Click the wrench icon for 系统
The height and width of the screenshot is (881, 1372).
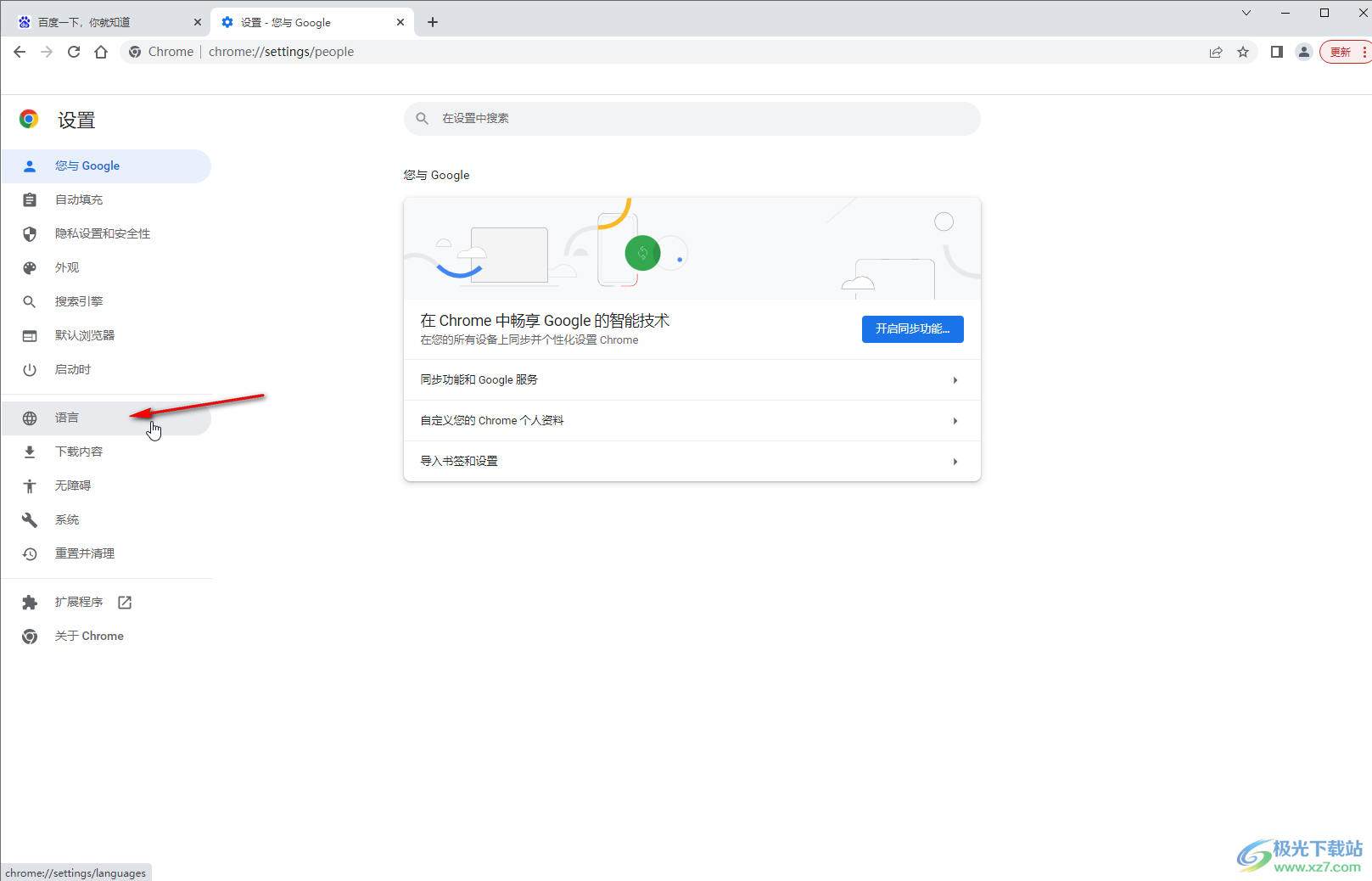(30, 520)
